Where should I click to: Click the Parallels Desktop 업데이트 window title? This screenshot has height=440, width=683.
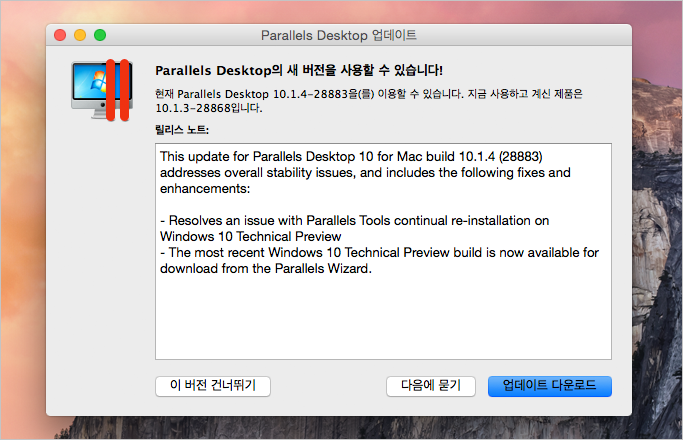[x=339, y=35]
